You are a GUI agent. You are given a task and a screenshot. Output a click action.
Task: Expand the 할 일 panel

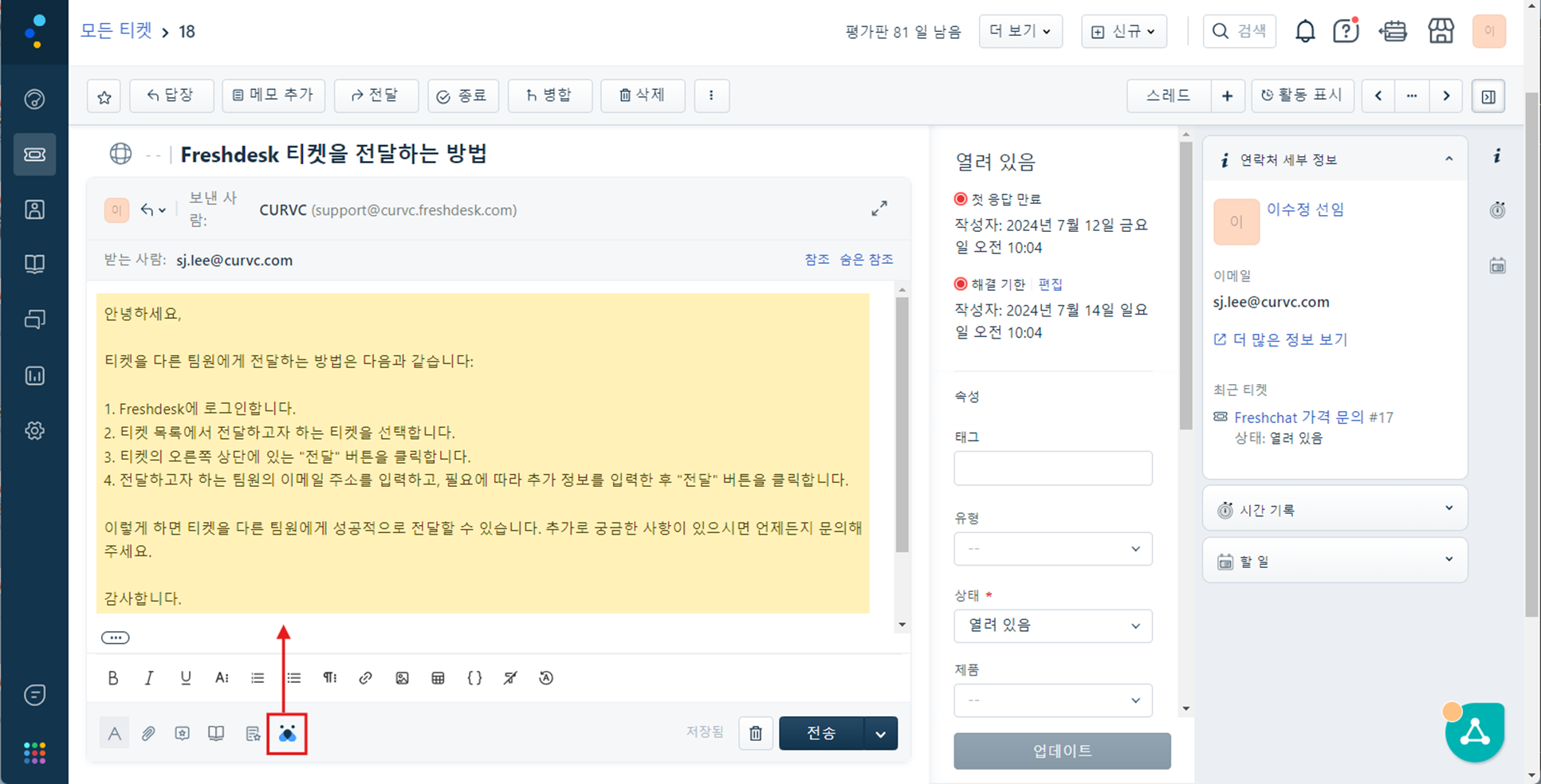coord(1449,560)
